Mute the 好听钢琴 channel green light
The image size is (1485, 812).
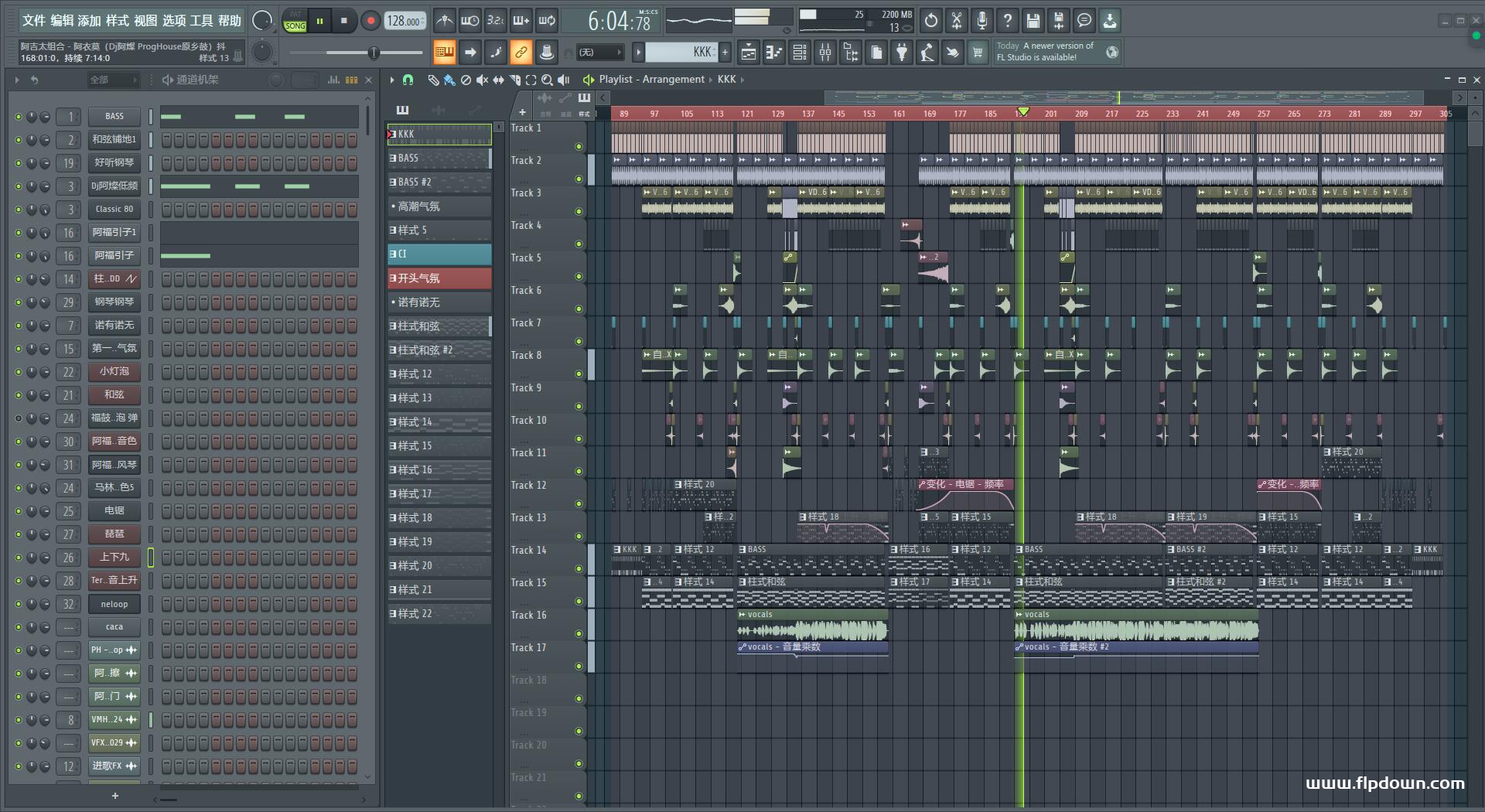[x=19, y=163]
